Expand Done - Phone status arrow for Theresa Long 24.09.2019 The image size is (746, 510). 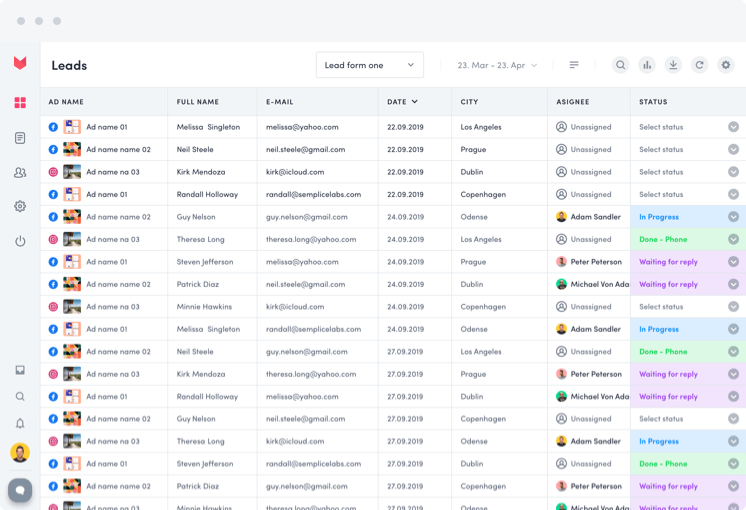(733, 239)
